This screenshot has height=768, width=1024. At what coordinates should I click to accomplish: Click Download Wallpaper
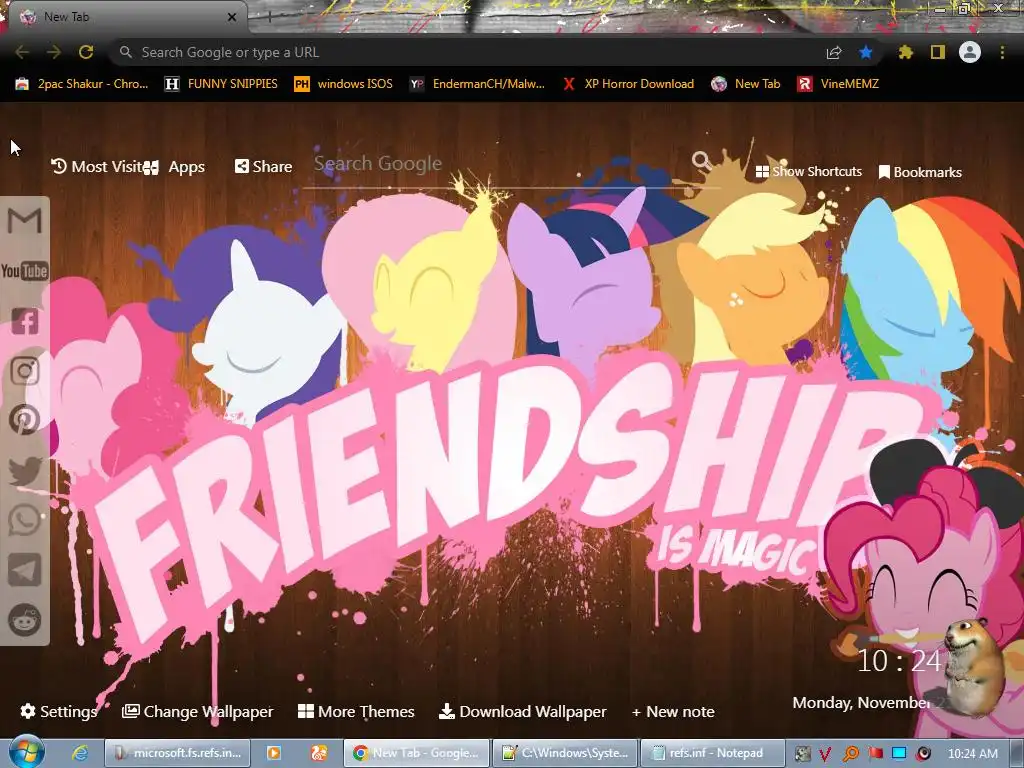click(522, 711)
